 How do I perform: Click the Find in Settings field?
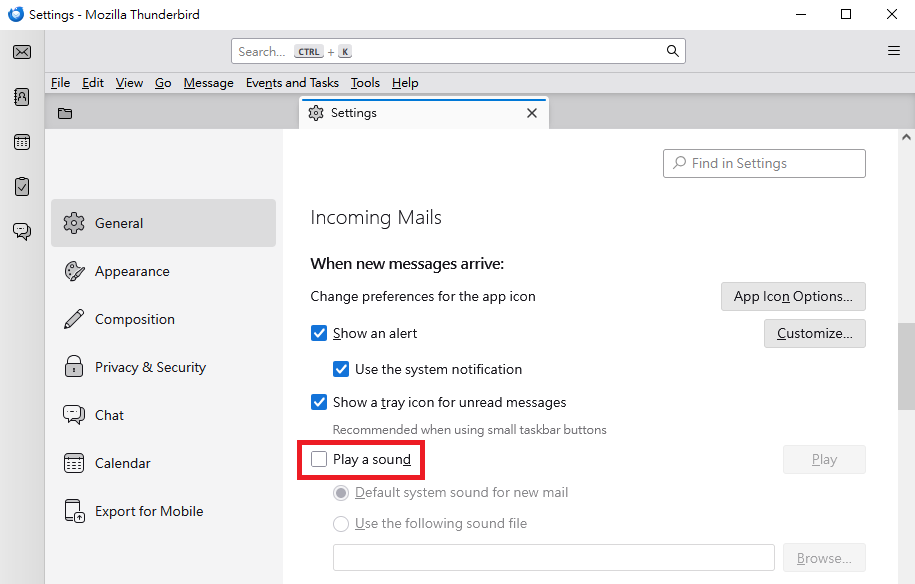(765, 163)
